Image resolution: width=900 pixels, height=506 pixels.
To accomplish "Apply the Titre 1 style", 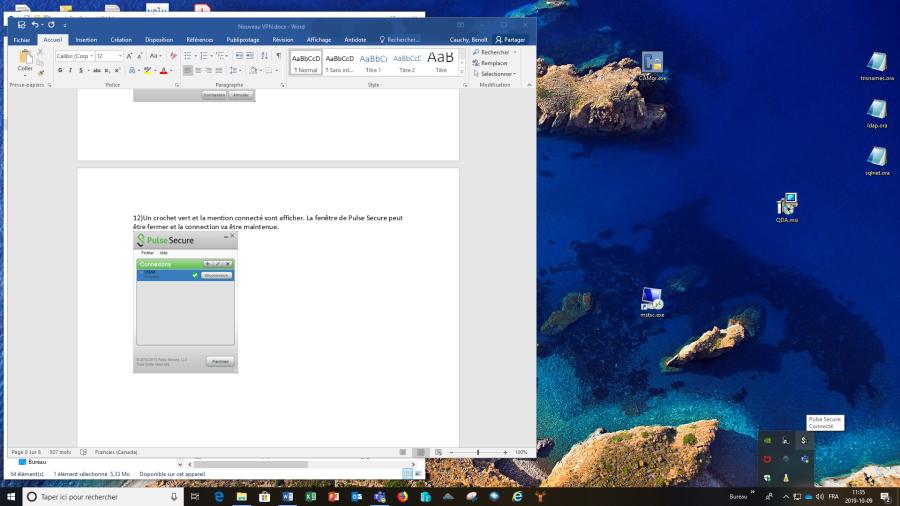I will (373, 63).
